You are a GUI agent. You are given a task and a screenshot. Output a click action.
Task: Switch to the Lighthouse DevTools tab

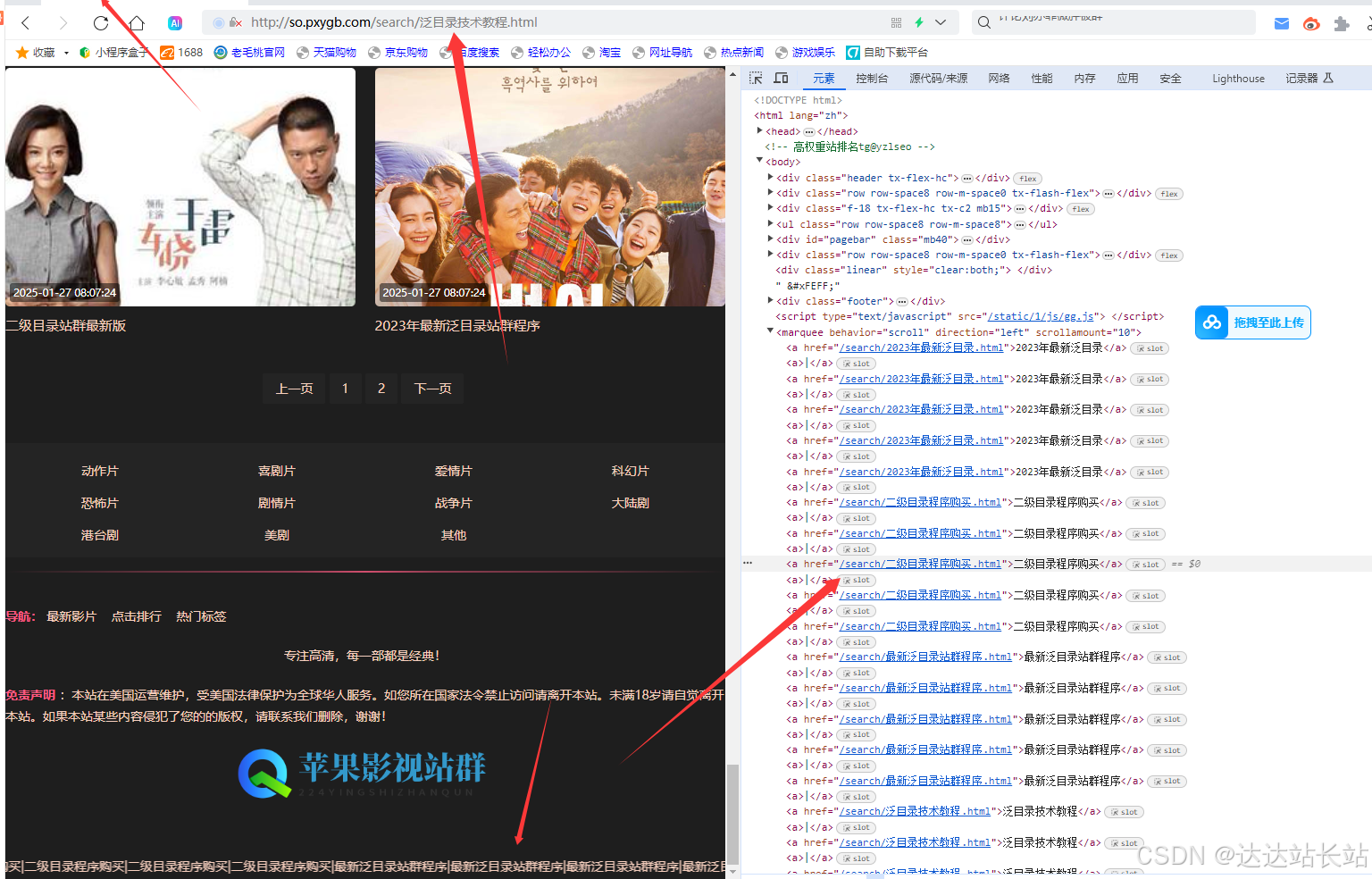point(1238,79)
